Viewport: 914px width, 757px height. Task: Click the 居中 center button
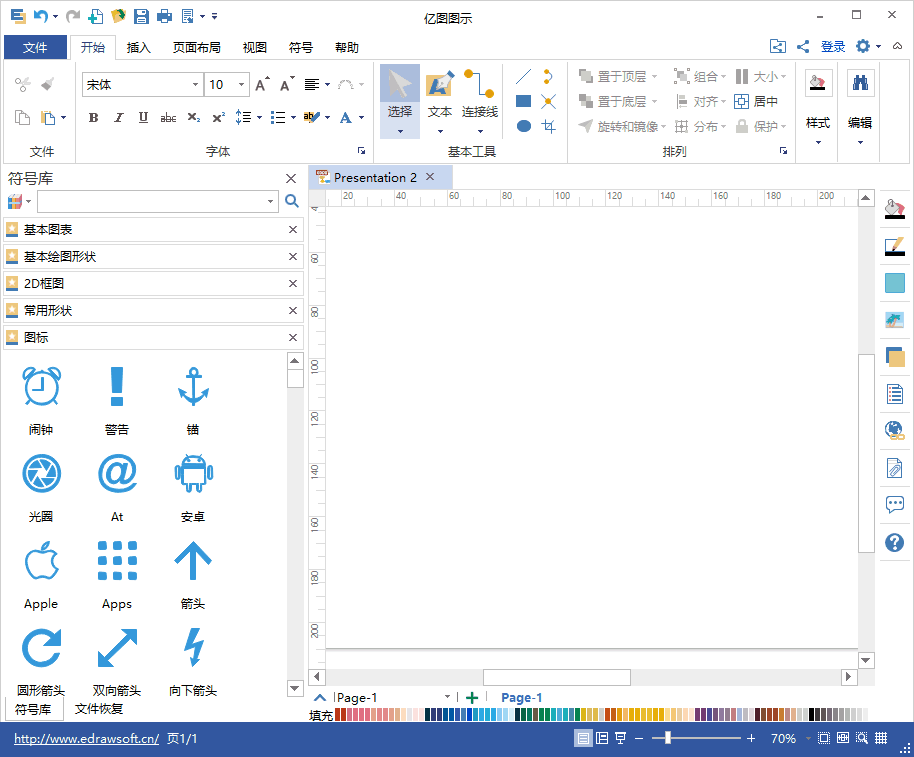click(756, 101)
